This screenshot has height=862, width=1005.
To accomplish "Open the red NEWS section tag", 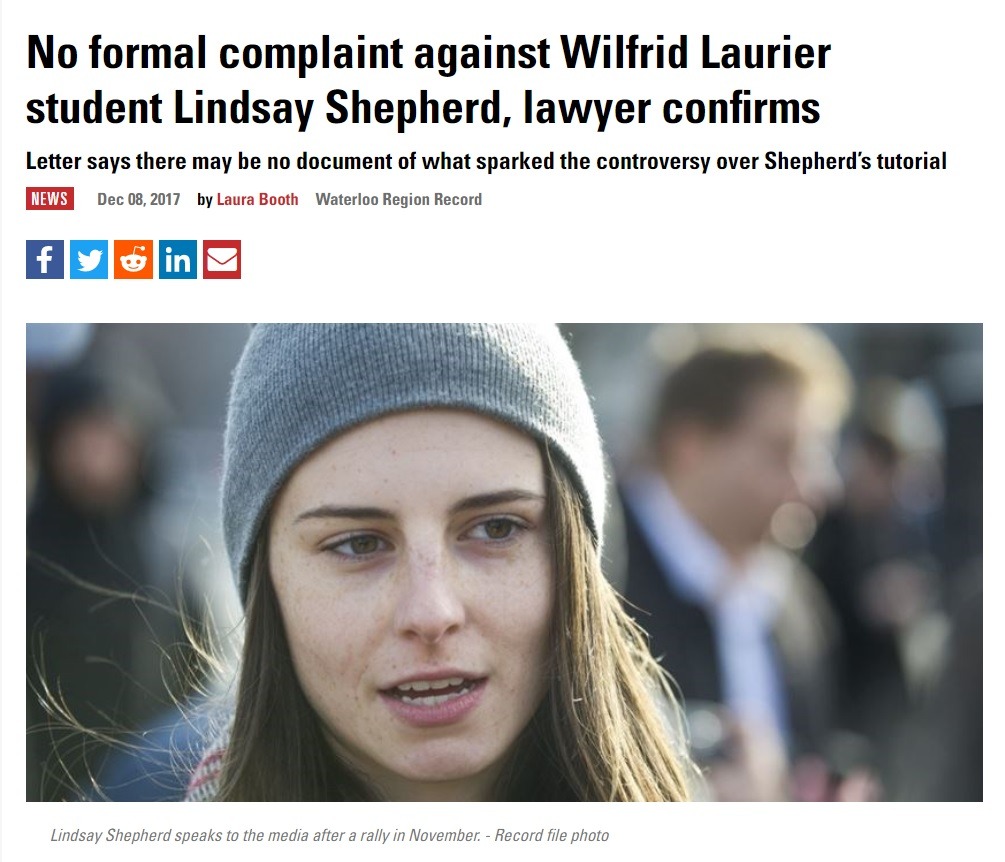I will pos(50,199).
